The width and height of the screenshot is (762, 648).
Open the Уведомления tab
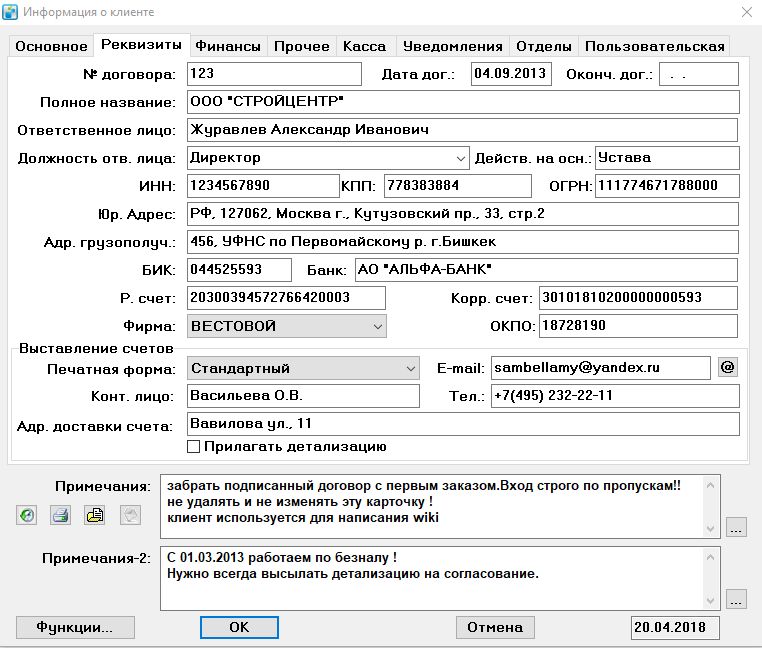pos(452,46)
